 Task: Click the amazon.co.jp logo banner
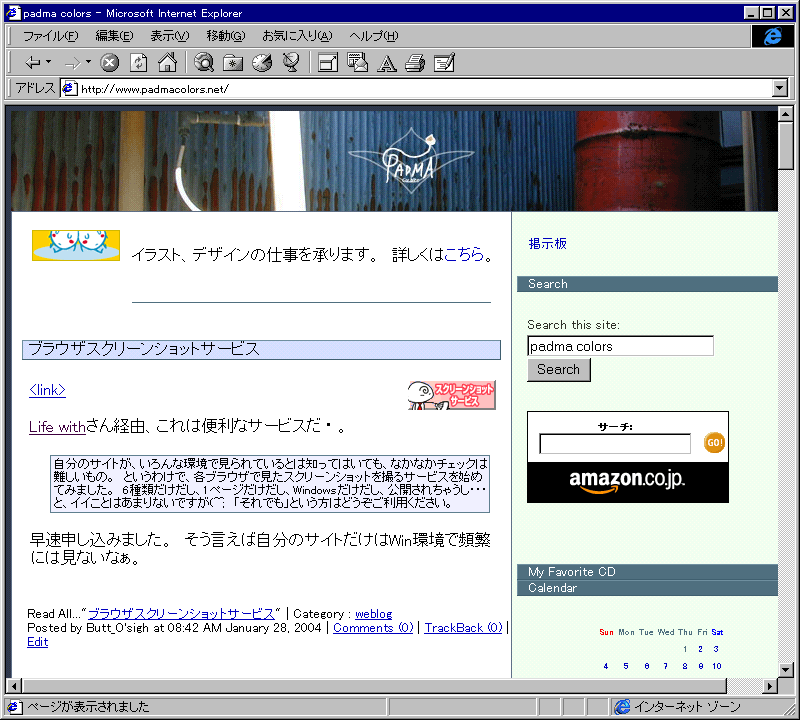click(628, 481)
